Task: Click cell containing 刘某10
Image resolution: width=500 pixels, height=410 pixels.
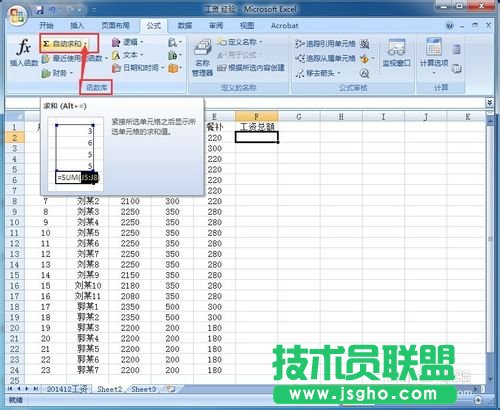Action: [x=88, y=286]
